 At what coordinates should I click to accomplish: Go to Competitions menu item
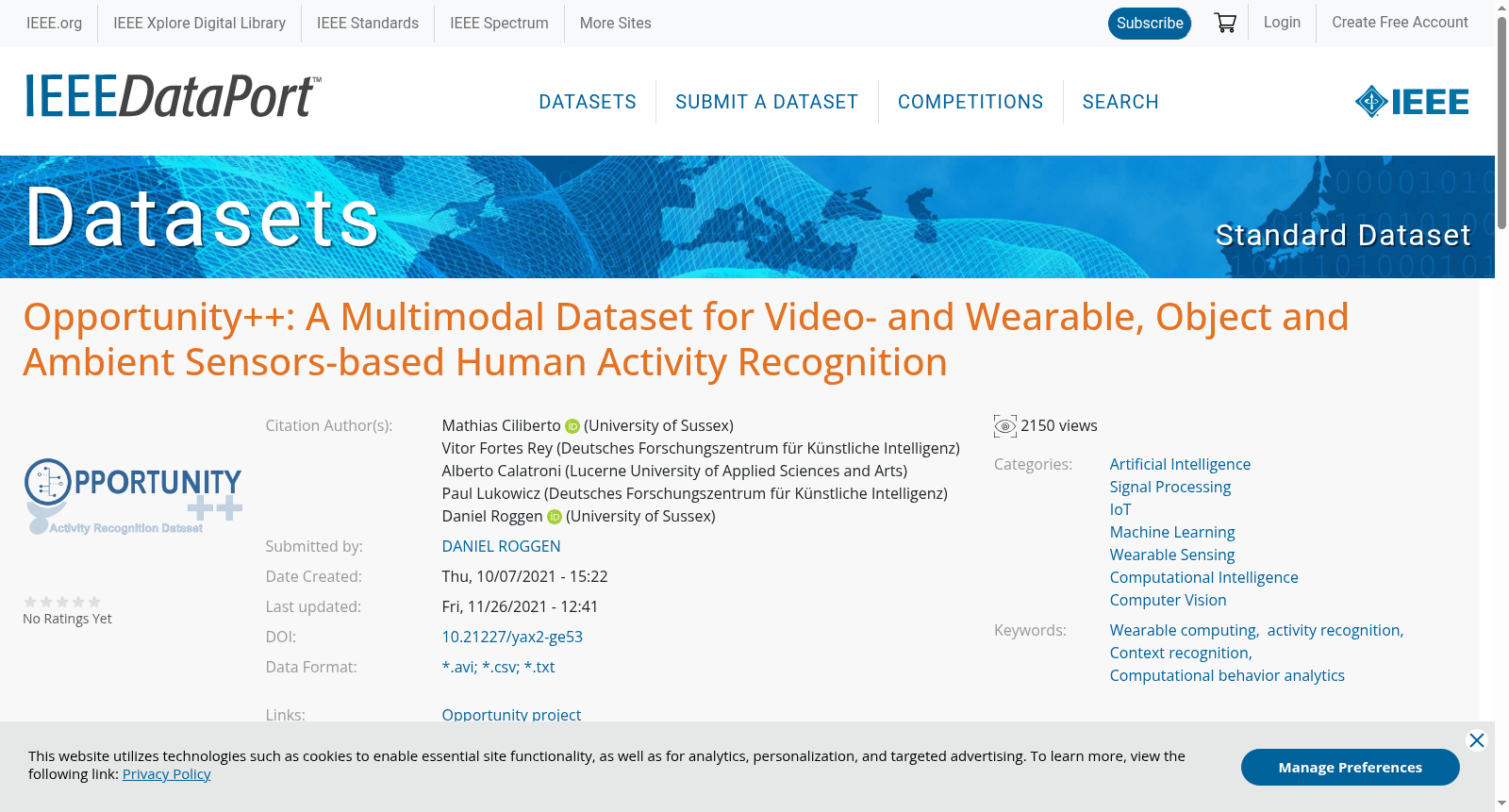pos(970,102)
